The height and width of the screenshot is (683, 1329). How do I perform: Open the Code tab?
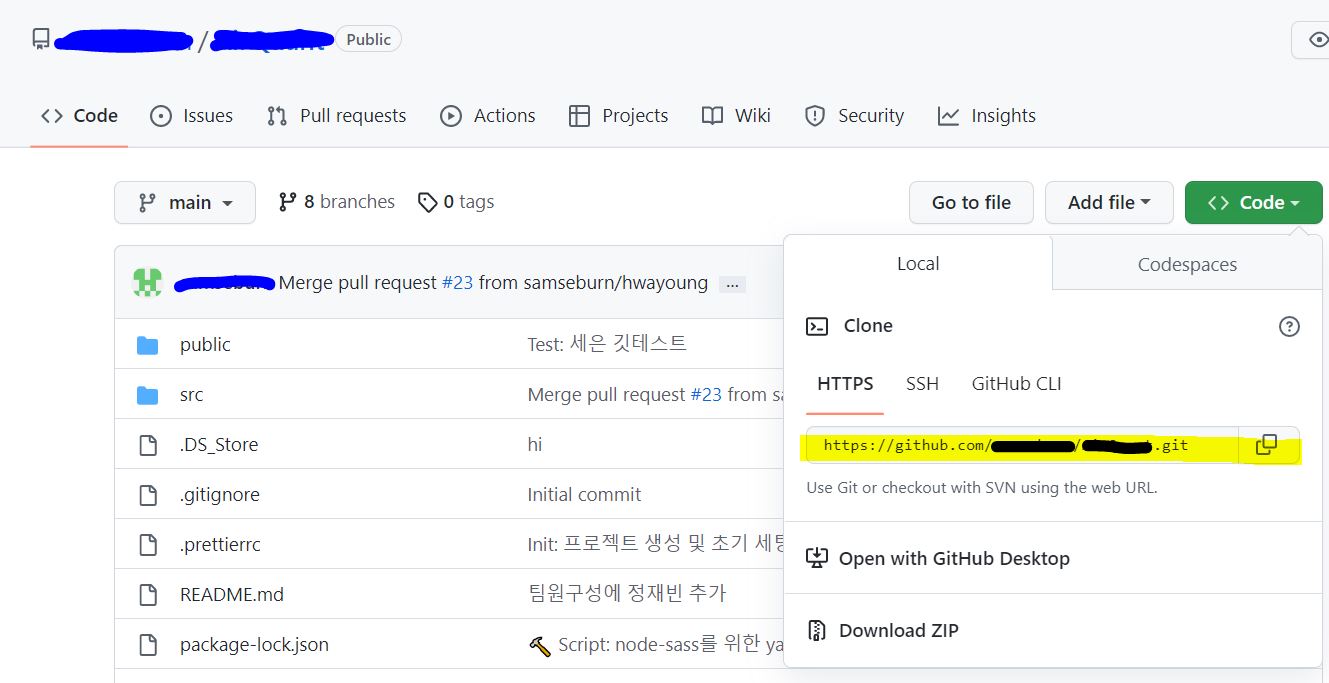tap(79, 116)
